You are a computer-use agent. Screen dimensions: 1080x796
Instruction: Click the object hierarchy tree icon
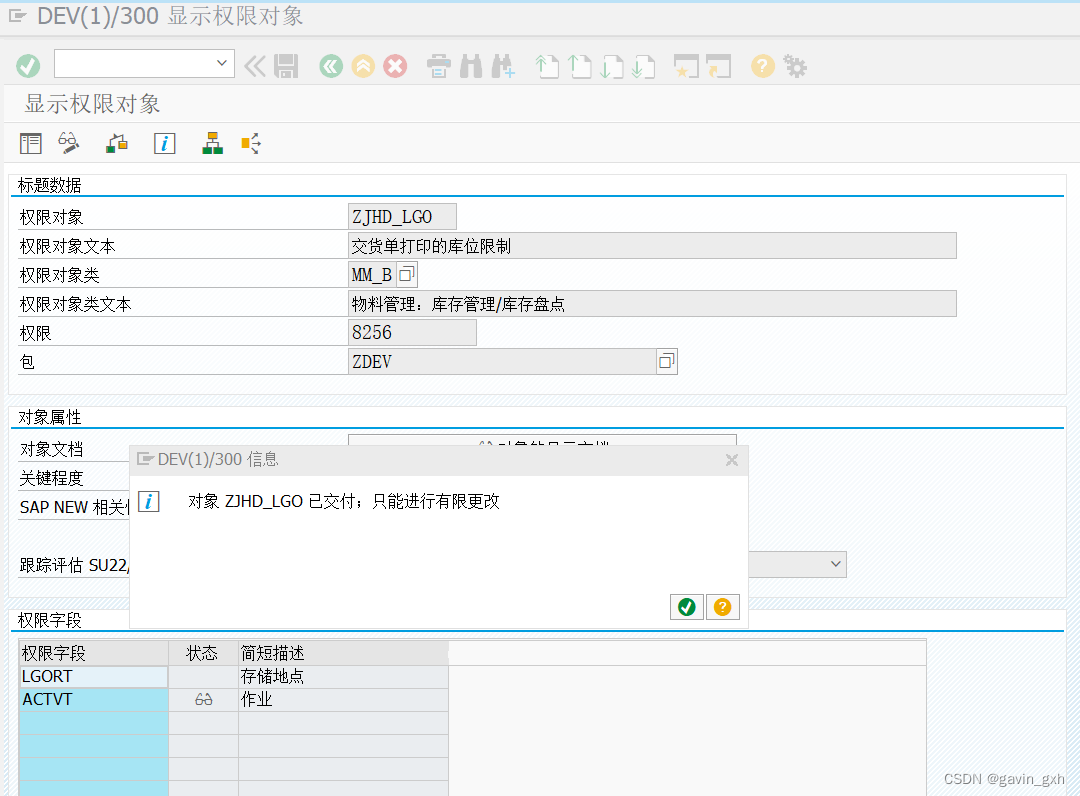pyautogui.click(x=212, y=143)
